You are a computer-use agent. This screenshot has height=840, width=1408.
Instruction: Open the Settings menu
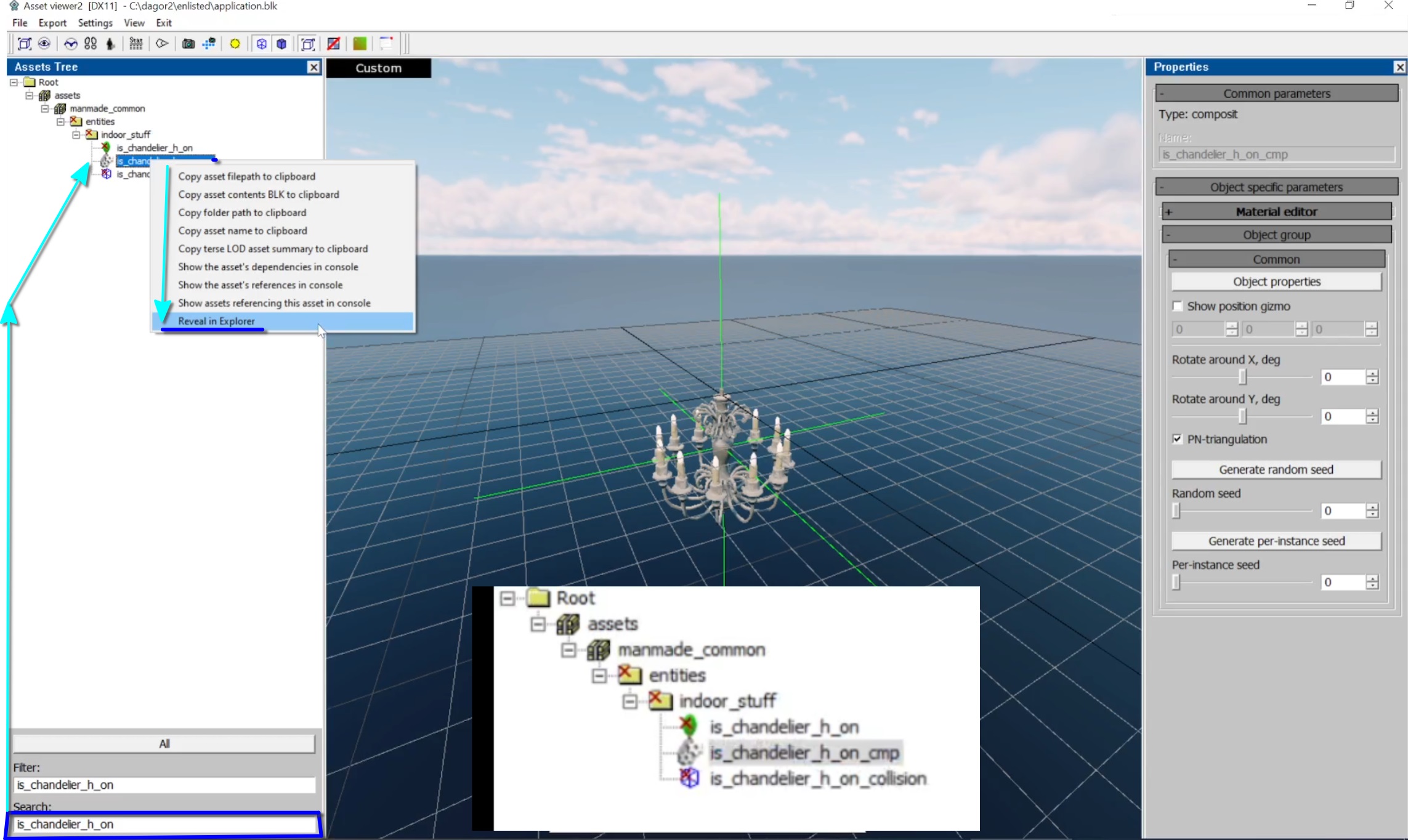coord(95,23)
